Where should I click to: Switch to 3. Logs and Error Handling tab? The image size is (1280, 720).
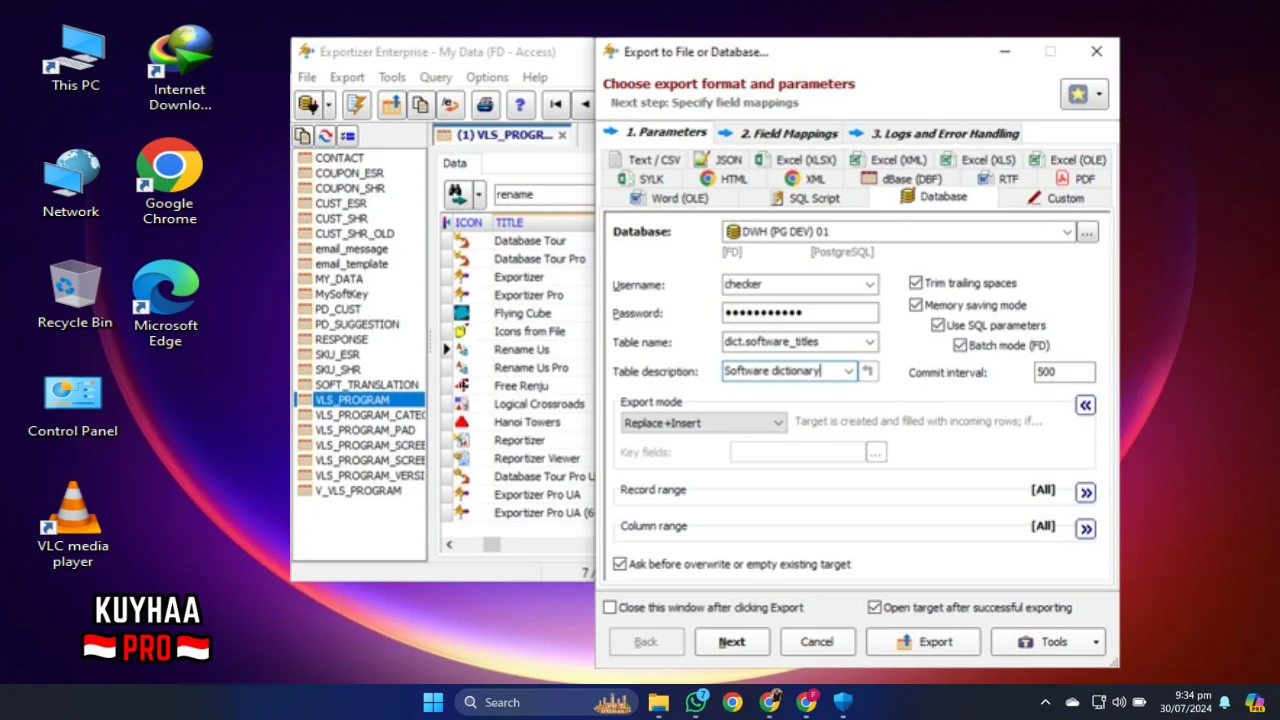(x=935, y=133)
